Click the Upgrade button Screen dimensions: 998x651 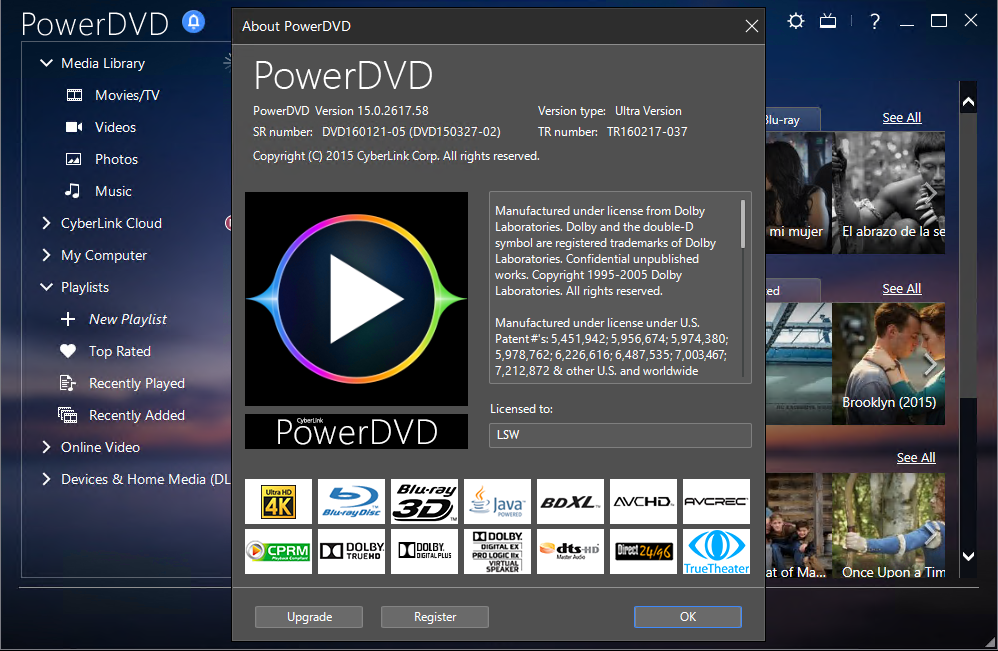pyautogui.click(x=309, y=617)
